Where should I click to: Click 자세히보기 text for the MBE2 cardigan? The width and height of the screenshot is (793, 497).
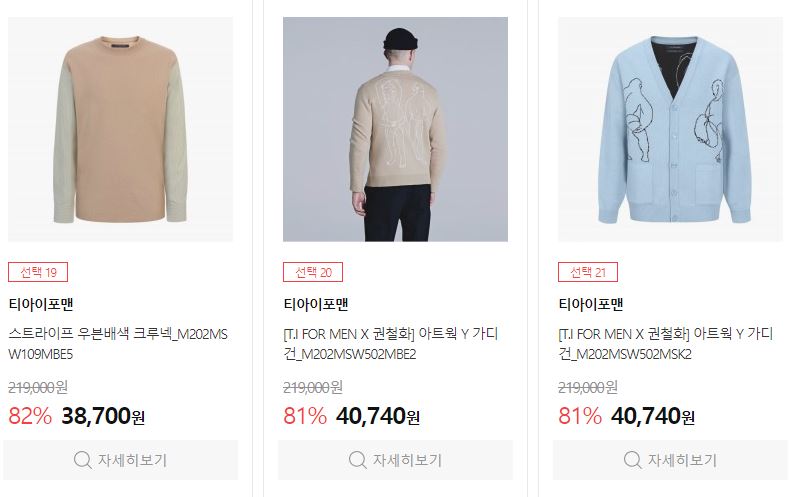tap(407, 460)
